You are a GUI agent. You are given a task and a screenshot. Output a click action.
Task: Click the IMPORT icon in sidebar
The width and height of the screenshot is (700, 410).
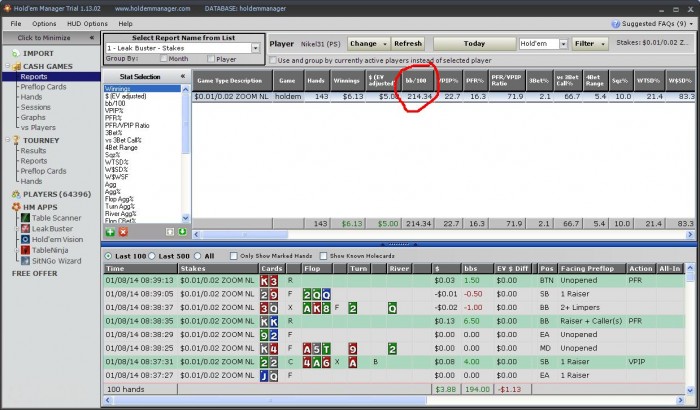[16, 54]
